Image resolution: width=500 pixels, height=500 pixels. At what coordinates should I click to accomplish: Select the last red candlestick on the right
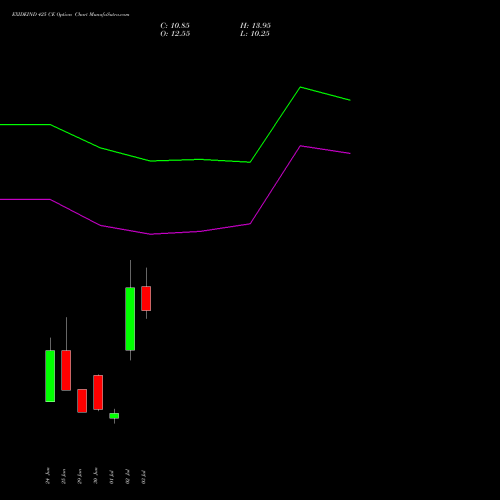[146, 298]
